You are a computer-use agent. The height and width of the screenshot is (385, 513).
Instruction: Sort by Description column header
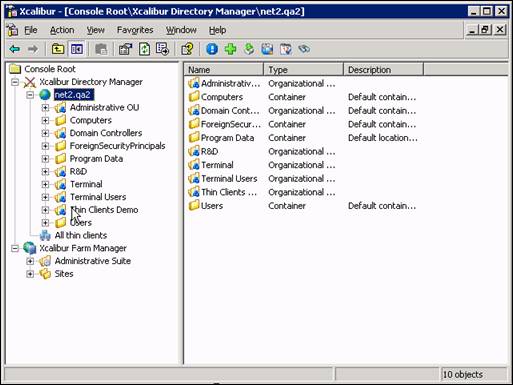[383, 70]
